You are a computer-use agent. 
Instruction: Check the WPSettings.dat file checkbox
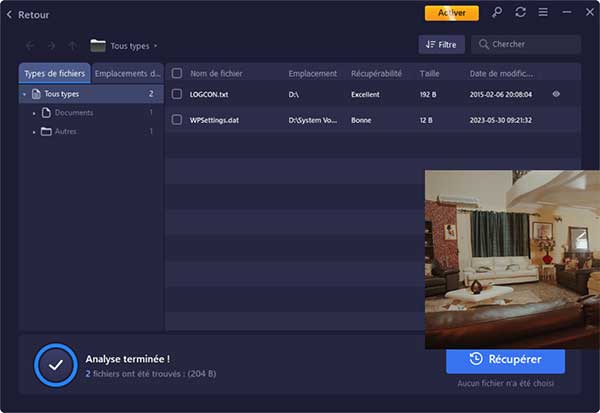(177, 120)
